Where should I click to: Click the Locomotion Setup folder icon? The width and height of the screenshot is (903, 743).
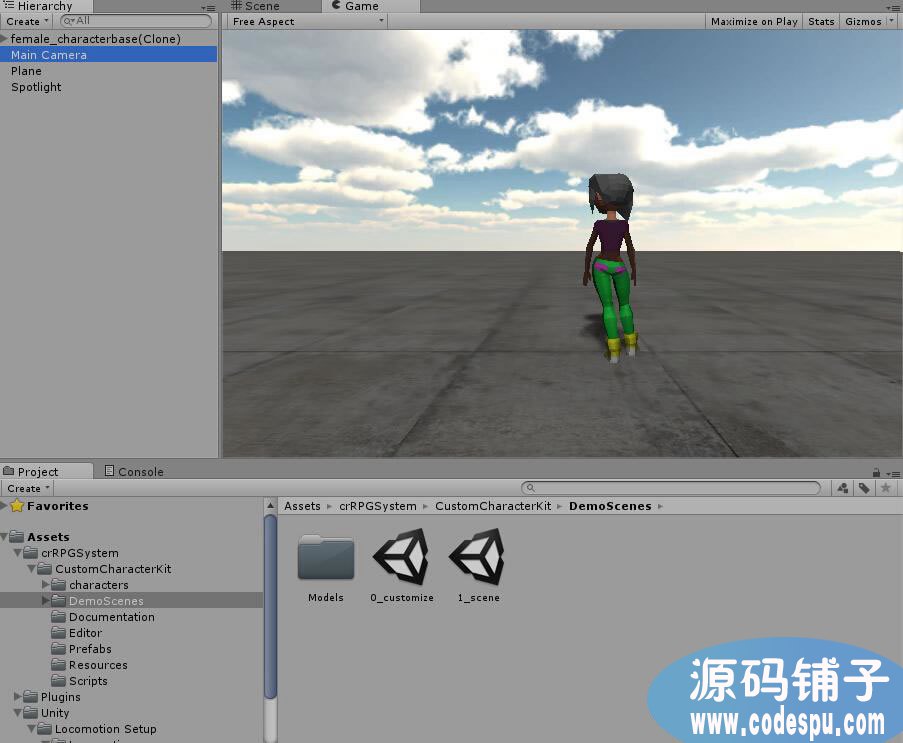(x=44, y=729)
